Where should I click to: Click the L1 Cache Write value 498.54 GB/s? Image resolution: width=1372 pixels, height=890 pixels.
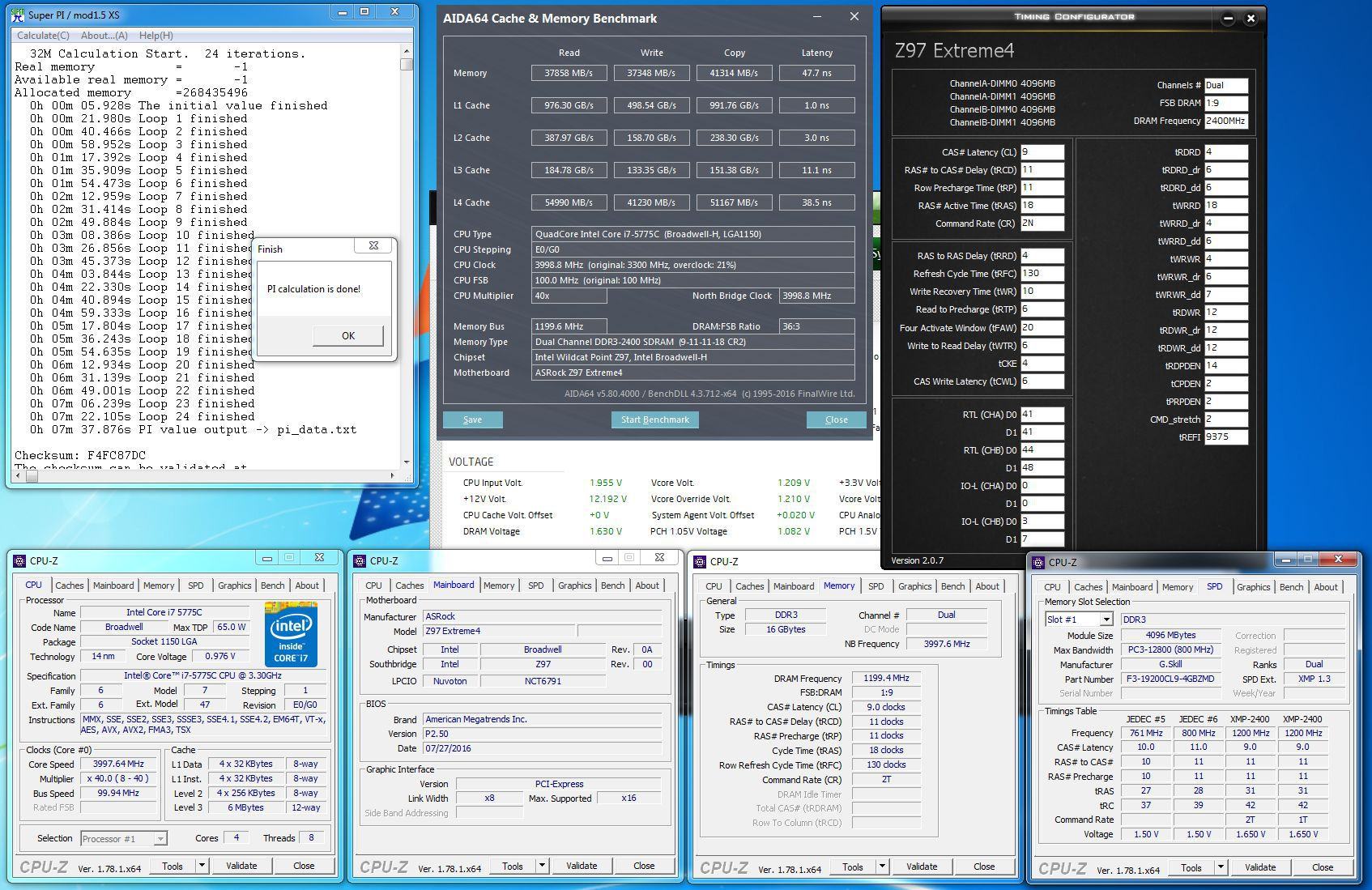pyautogui.click(x=651, y=105)
